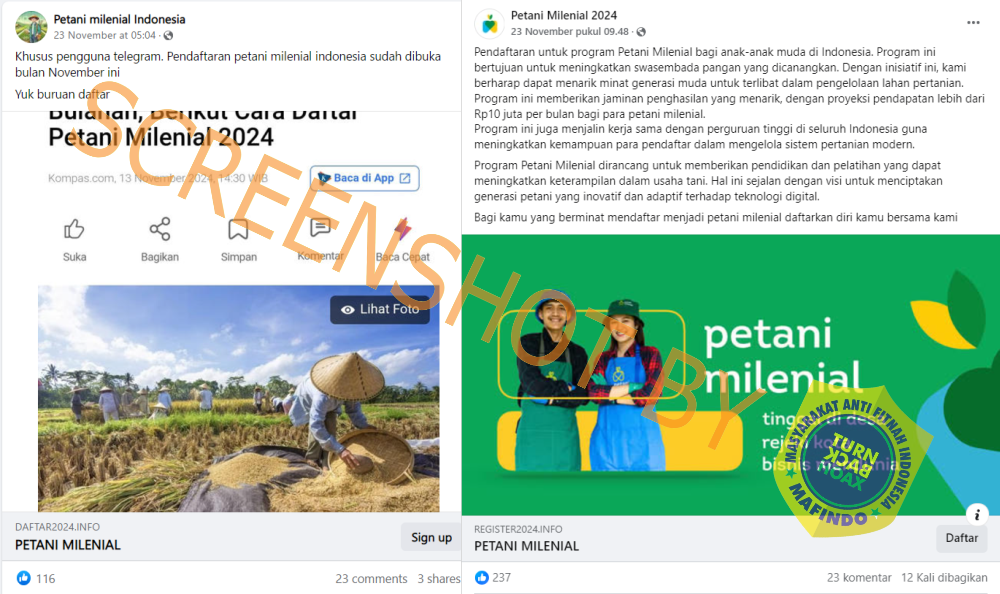Click the like reaction icon showing 116
This screenshot has width=1000, height=594.
24,578
